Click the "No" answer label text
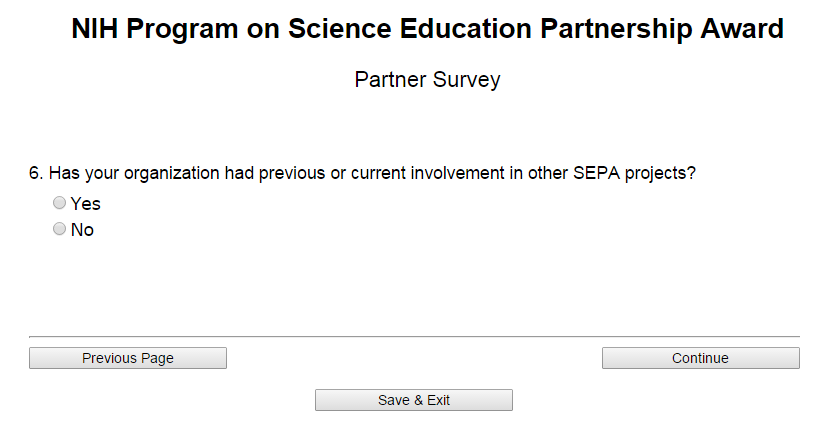 [x=82, y=230]
